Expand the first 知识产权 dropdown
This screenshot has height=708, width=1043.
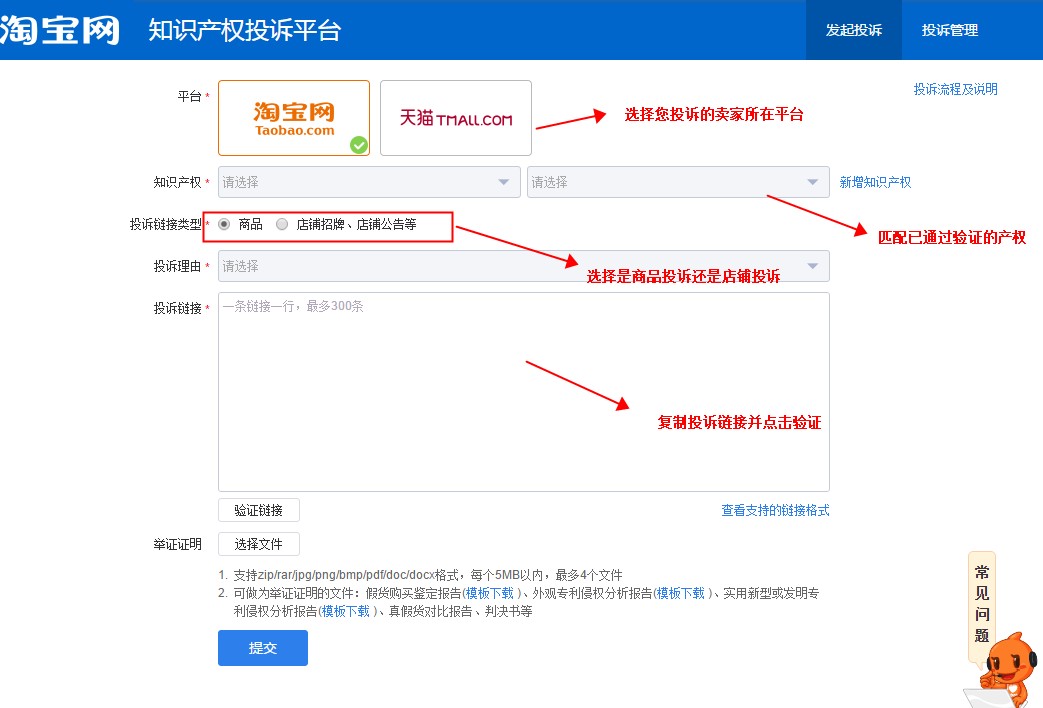(369, 182)
